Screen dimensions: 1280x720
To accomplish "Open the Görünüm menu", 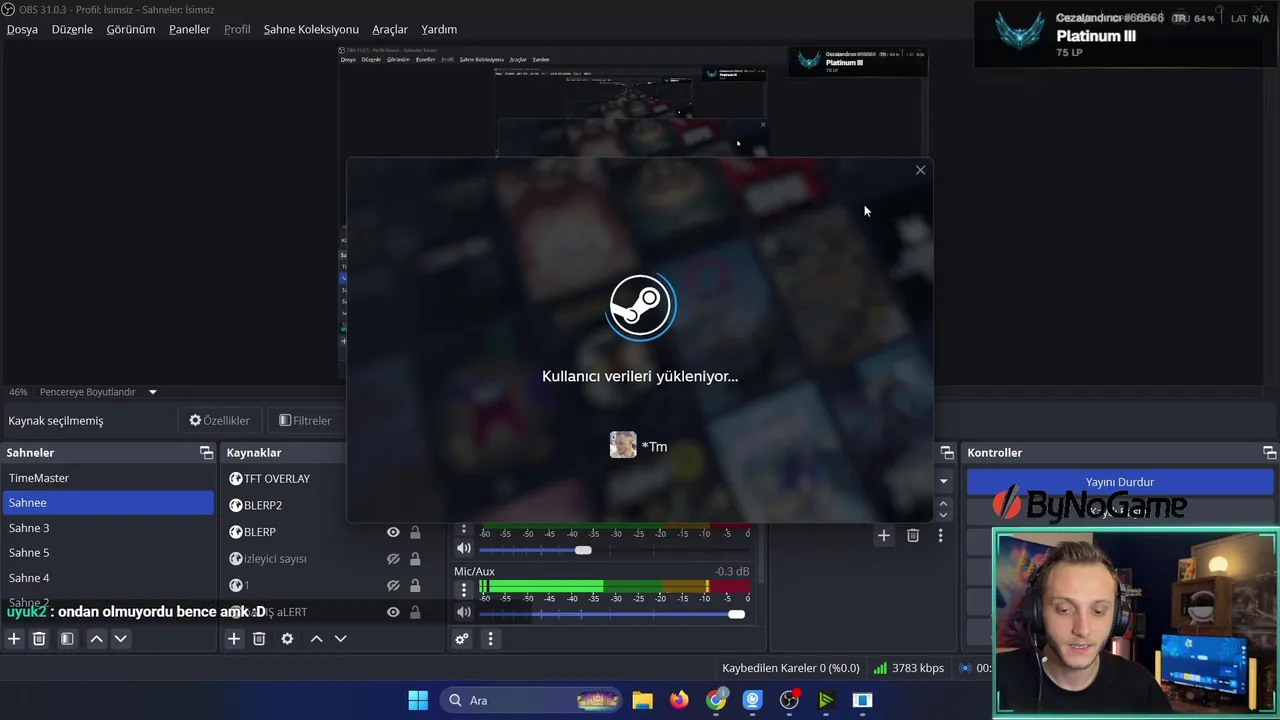I will pos(131,29).
